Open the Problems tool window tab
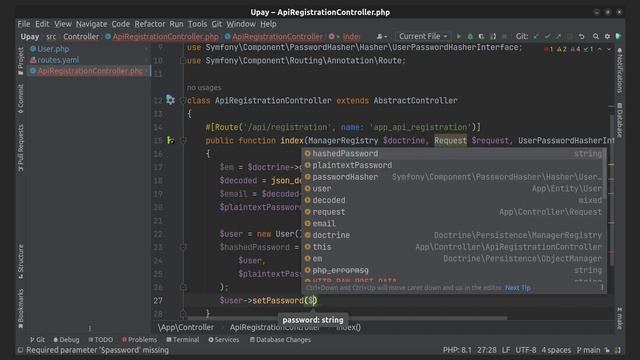This screenshot has width=640, height=360. [x=139, y=340]
